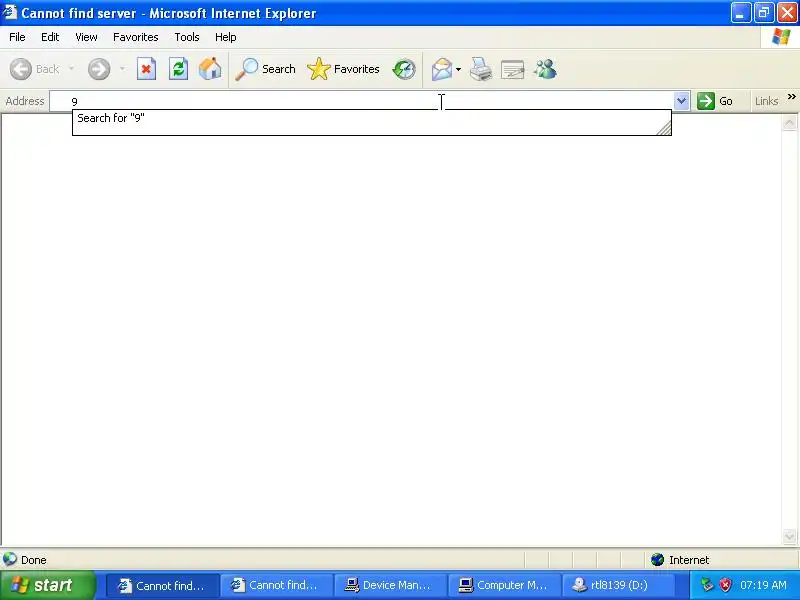The width and height of the screenshot is (800, 600).
Task: Refresh the page with green arrows icon
Action: (x=178, y=69)
